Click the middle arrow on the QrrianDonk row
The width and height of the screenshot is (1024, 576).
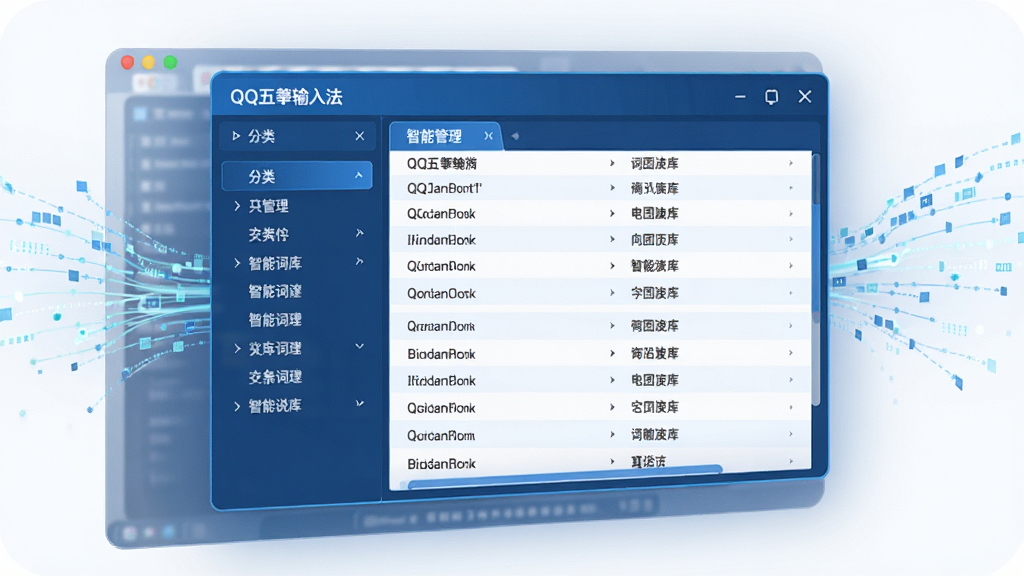(612, 325)
